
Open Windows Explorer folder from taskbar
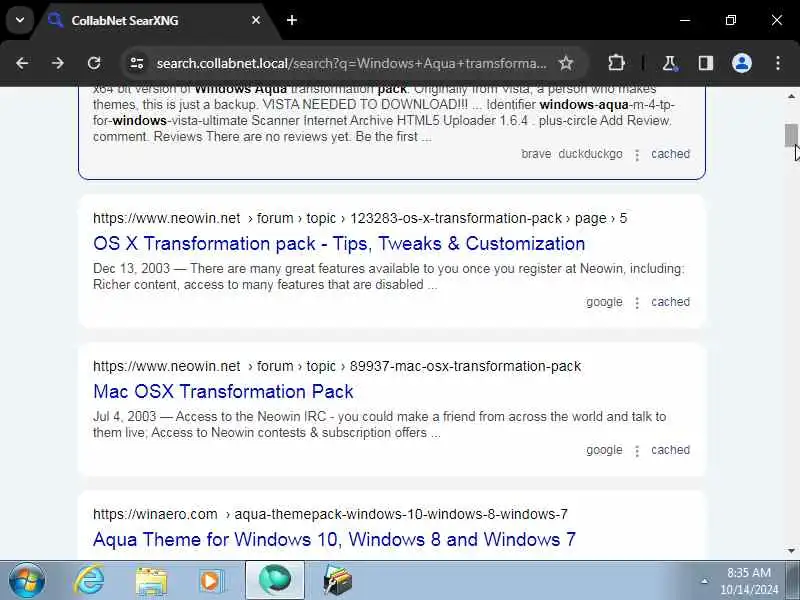click(151, 581)
